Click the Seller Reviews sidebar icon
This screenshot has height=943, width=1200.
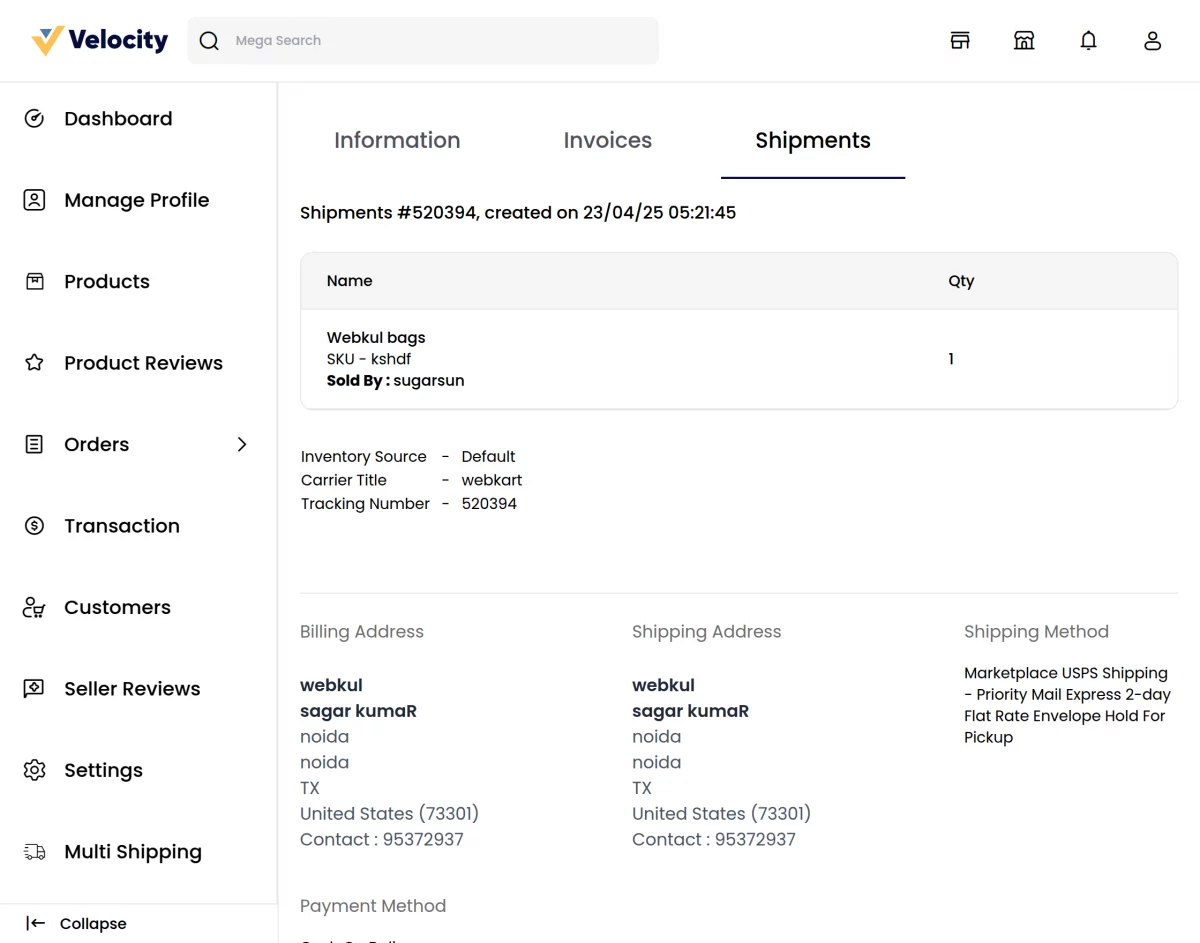(x=34, y=688)
